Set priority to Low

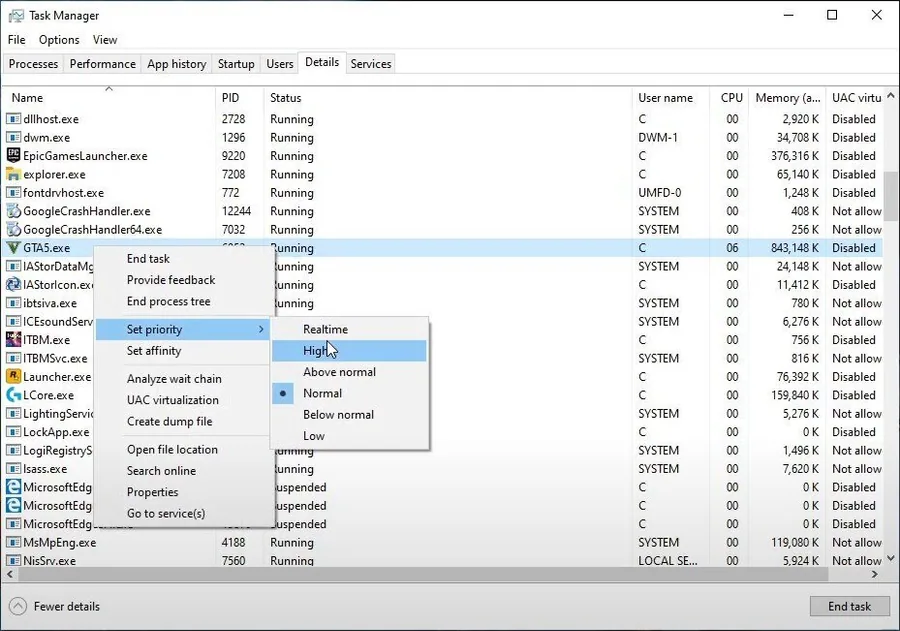pyautogui.click(x=350, y=436)
